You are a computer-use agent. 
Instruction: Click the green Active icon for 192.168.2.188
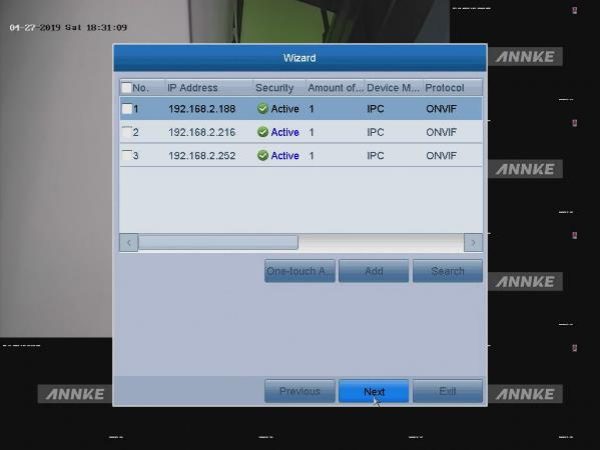(x=262, y=109)
